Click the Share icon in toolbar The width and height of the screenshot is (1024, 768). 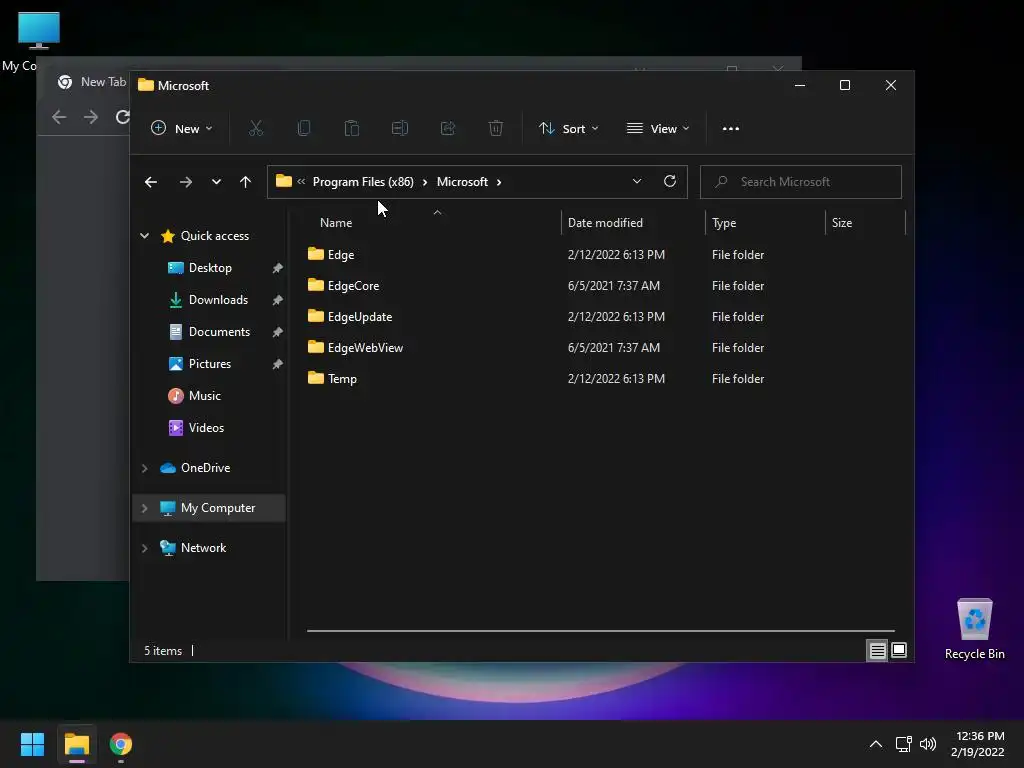[448, 129]
